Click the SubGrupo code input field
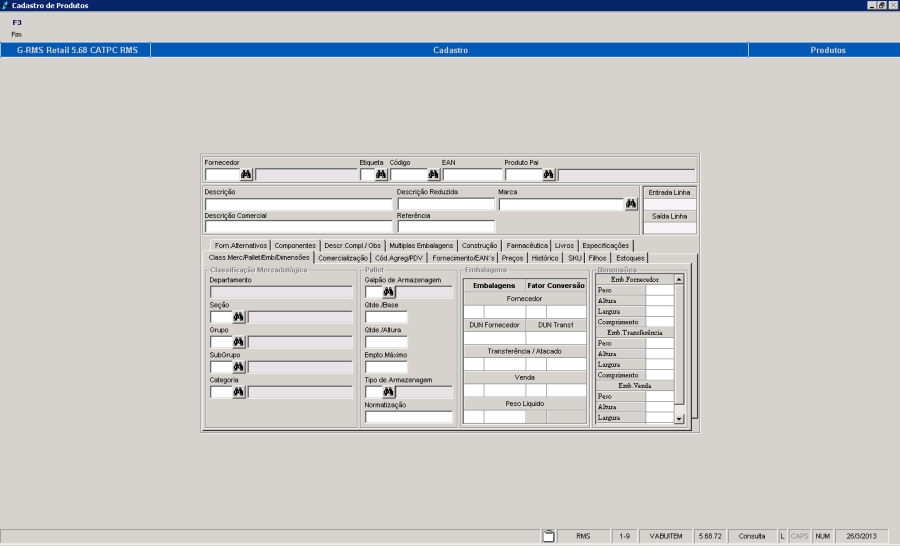Screen dimensions: 900x546 click(221, 367)
